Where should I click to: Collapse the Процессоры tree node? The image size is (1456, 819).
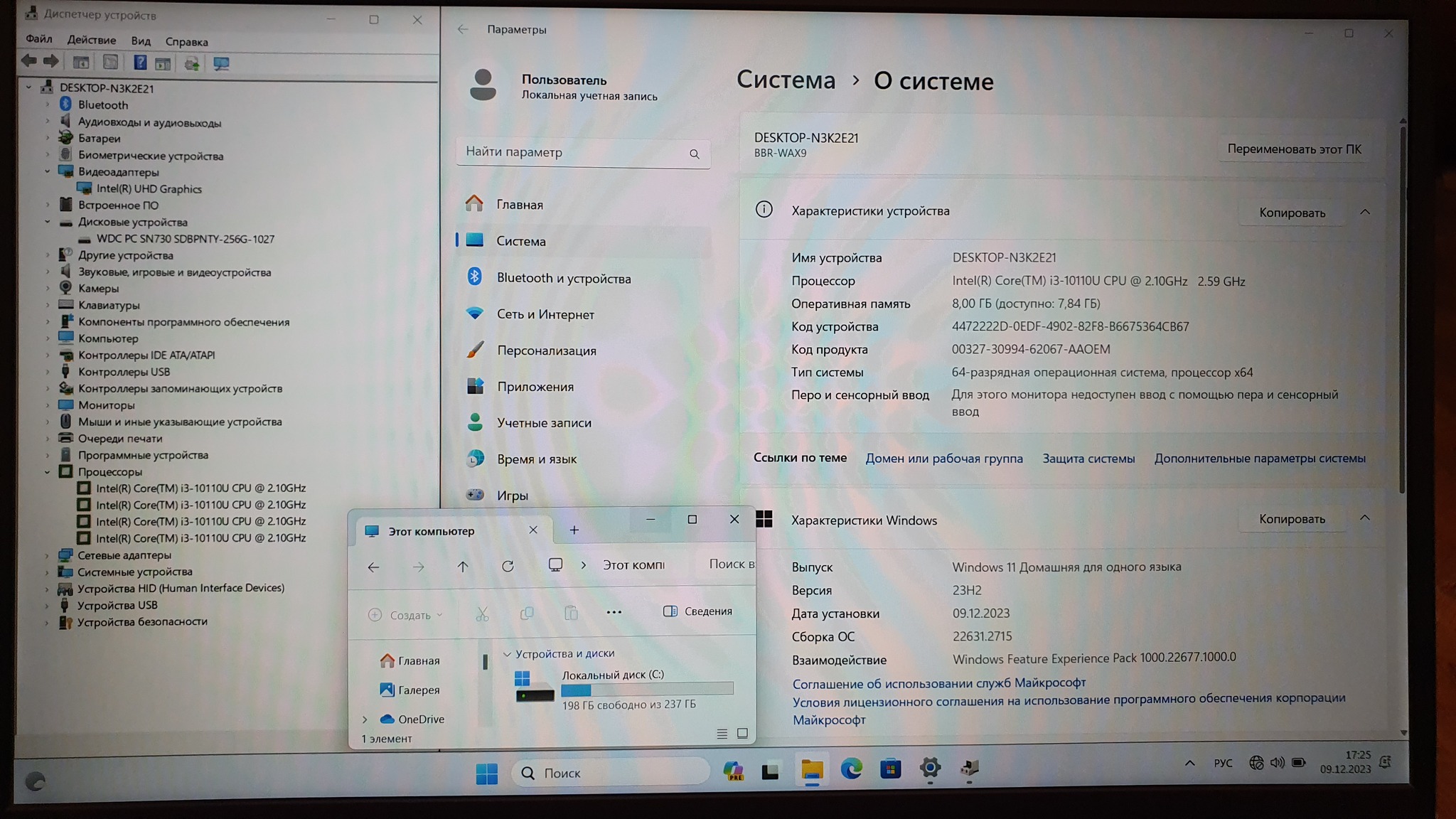48,472
